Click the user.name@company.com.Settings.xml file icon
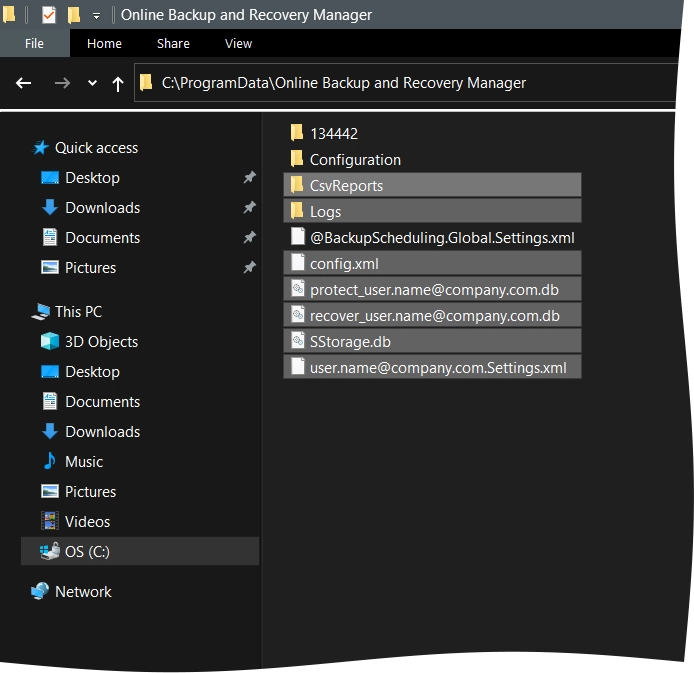Screen dimensions: 694x673 click(x=297, y=366)
